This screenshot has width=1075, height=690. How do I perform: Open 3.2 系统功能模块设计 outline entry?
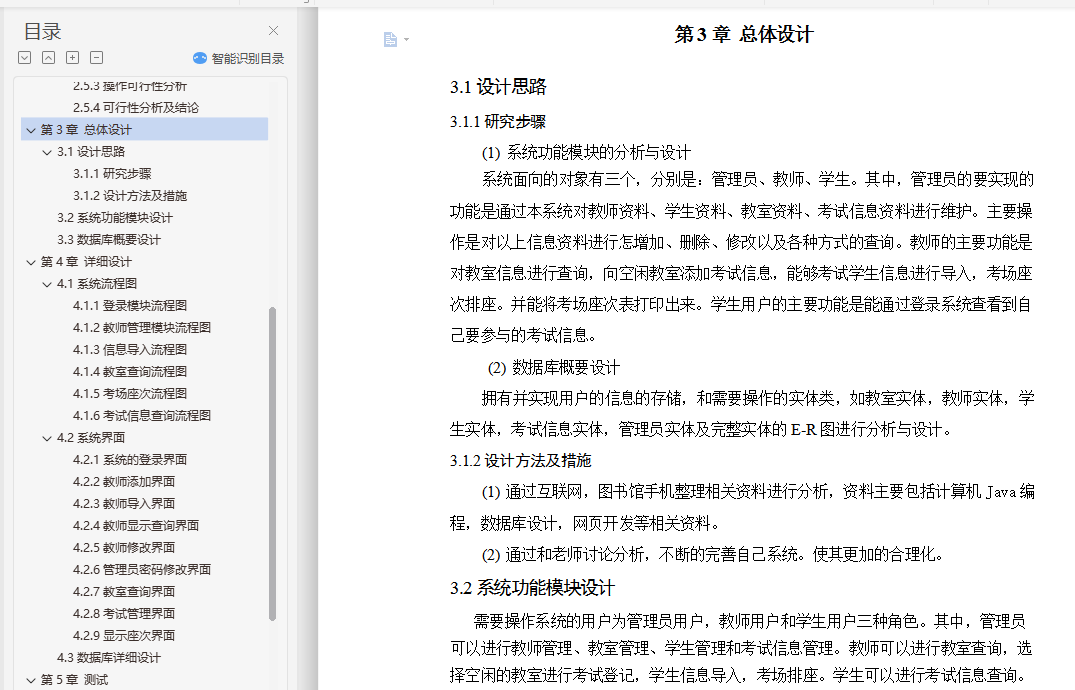click(x=114, y=217)
